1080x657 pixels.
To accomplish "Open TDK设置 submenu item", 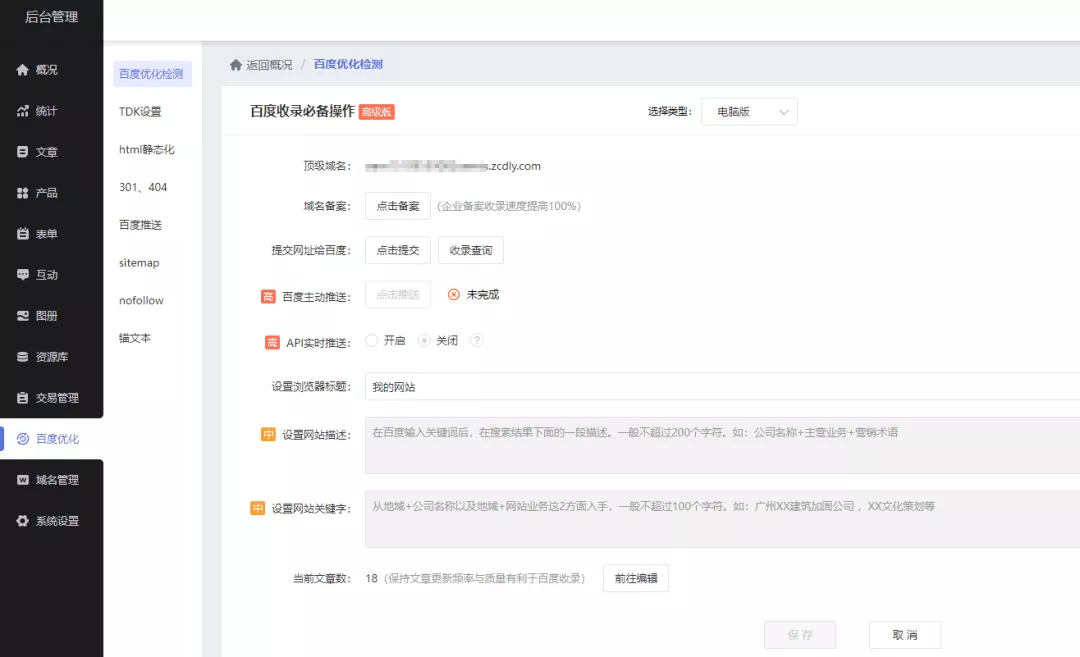I will 140,112.
